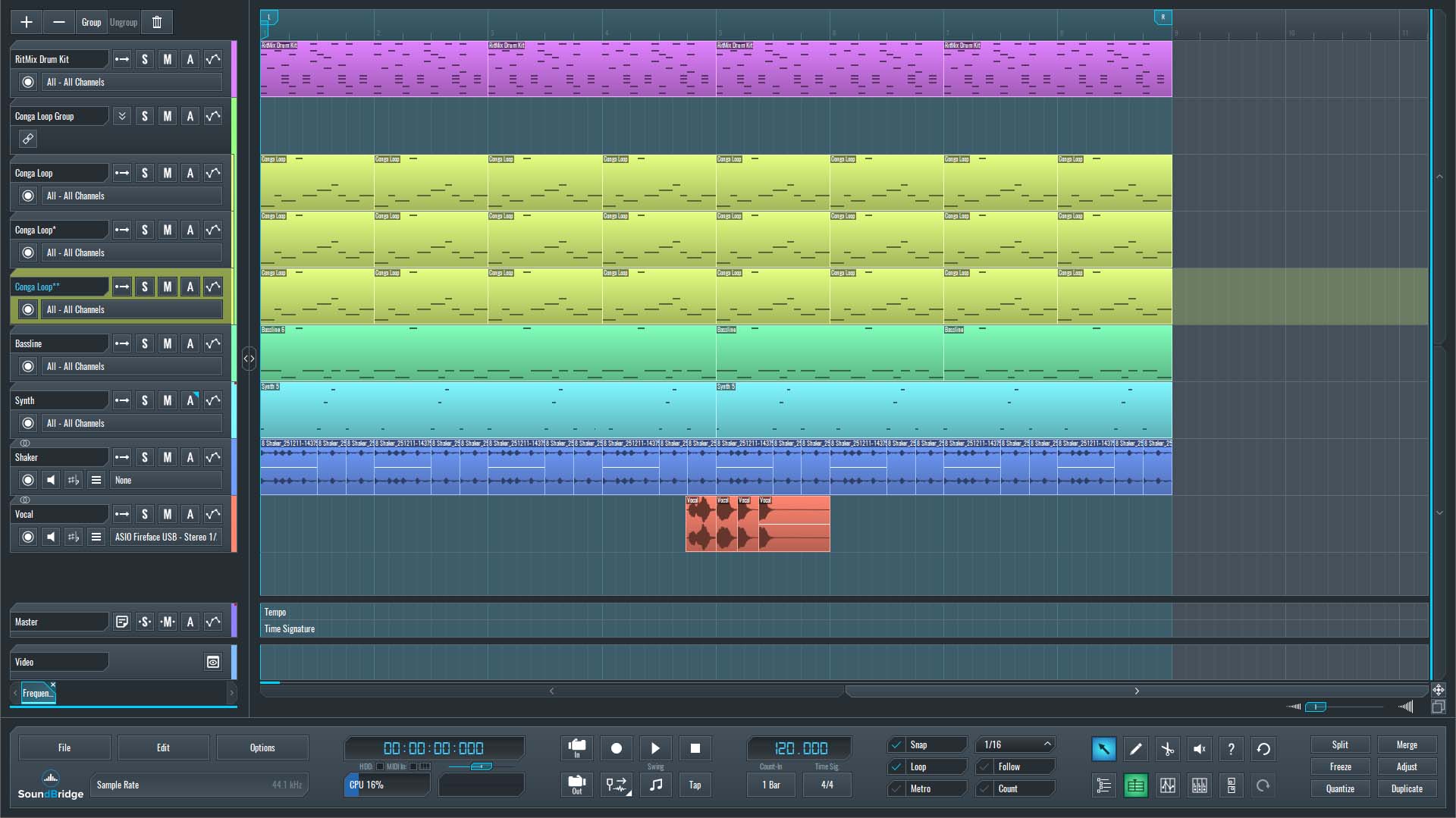Click the Split button

coord(1340,744)
